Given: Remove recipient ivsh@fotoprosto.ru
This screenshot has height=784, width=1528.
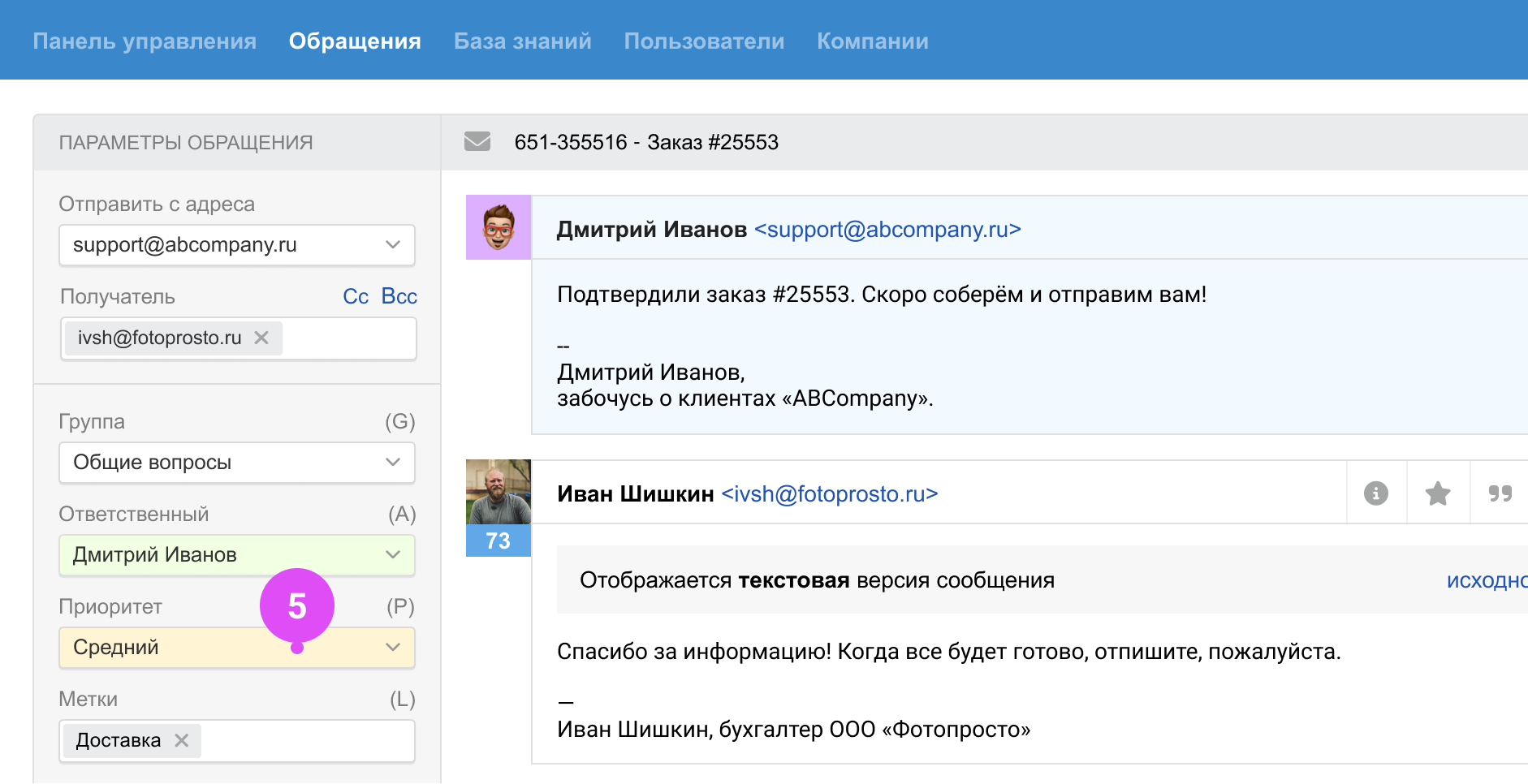Looking at the screenshot, I should [x=261, y=338].
